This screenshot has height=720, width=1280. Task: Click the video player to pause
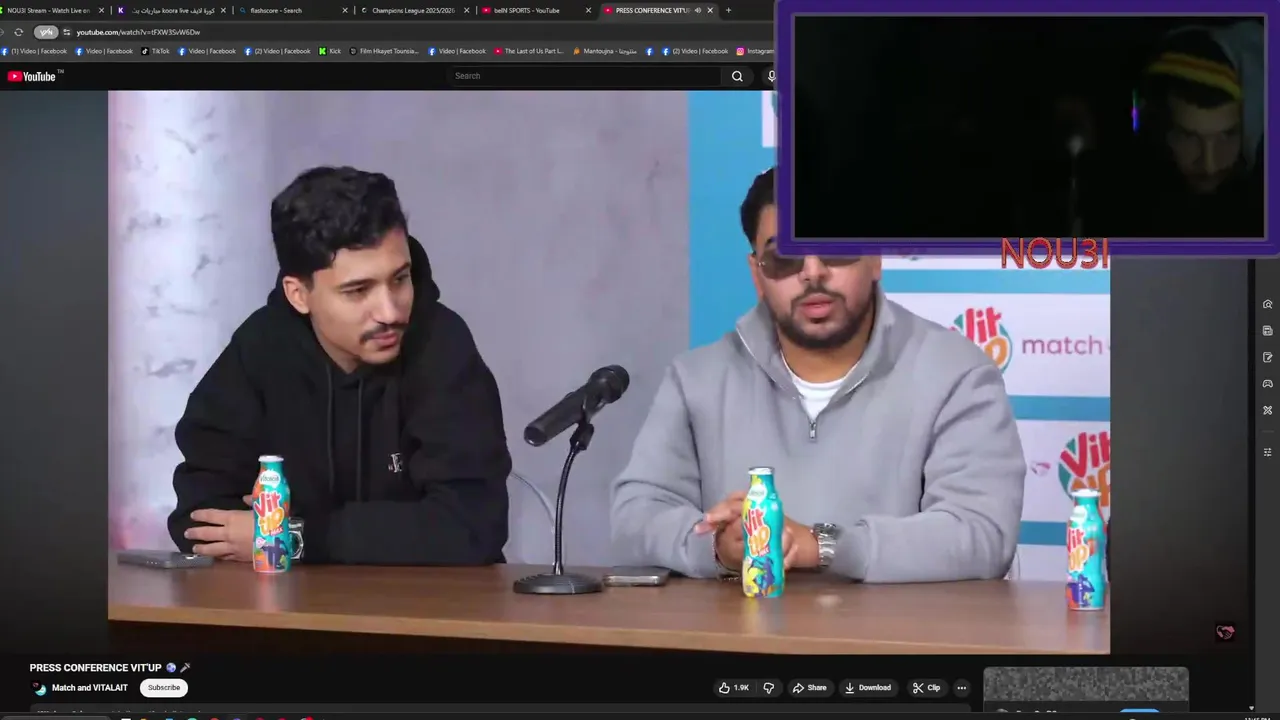609,372
